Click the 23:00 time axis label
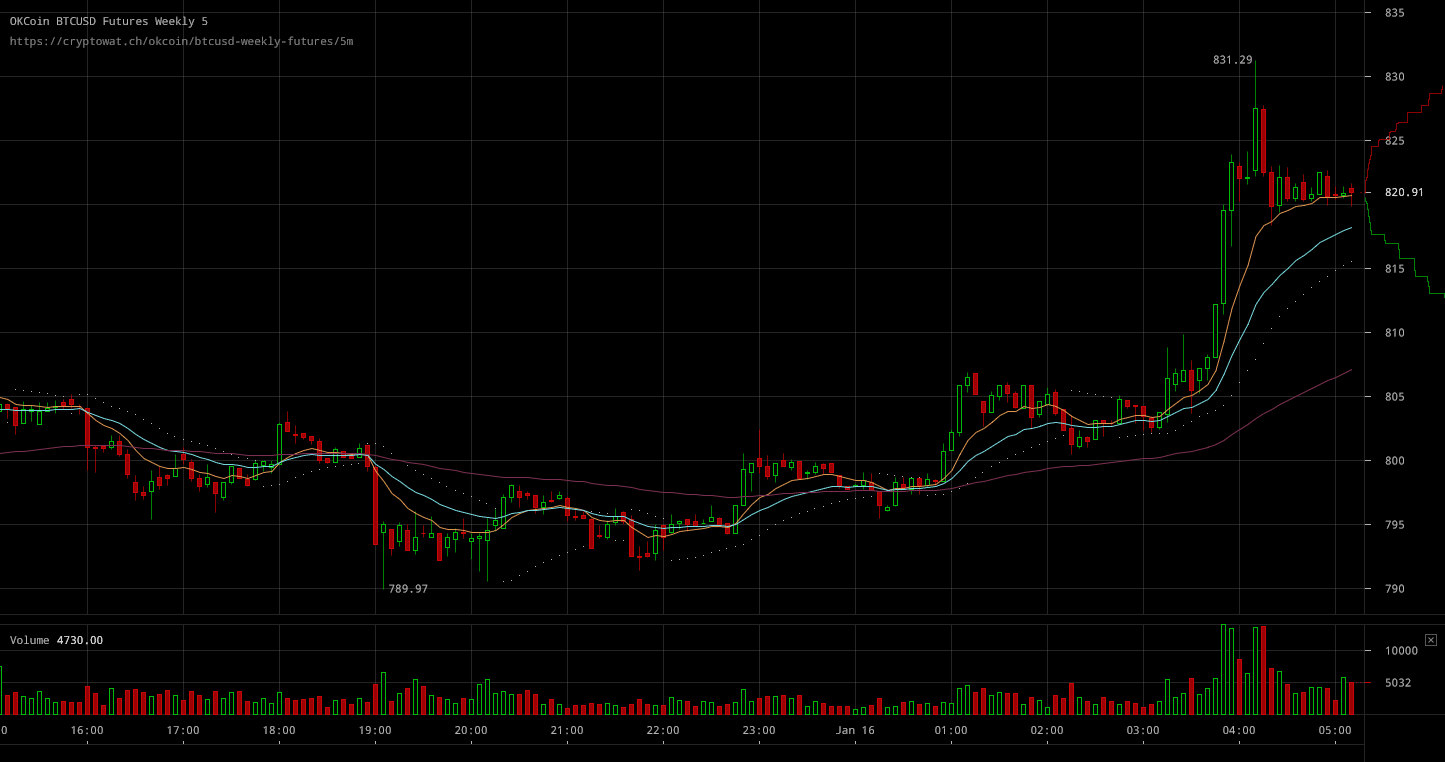The image size is (1445, 762). click(759, 731)
